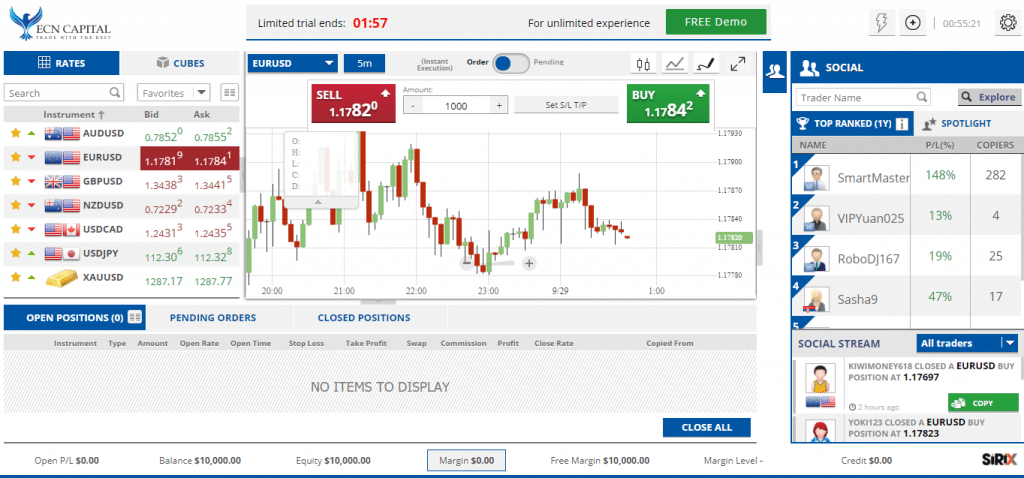The height and width of the screenshot is (478, 1024).
Task: Switch to line chart type icon
Action: coord(675,63)
